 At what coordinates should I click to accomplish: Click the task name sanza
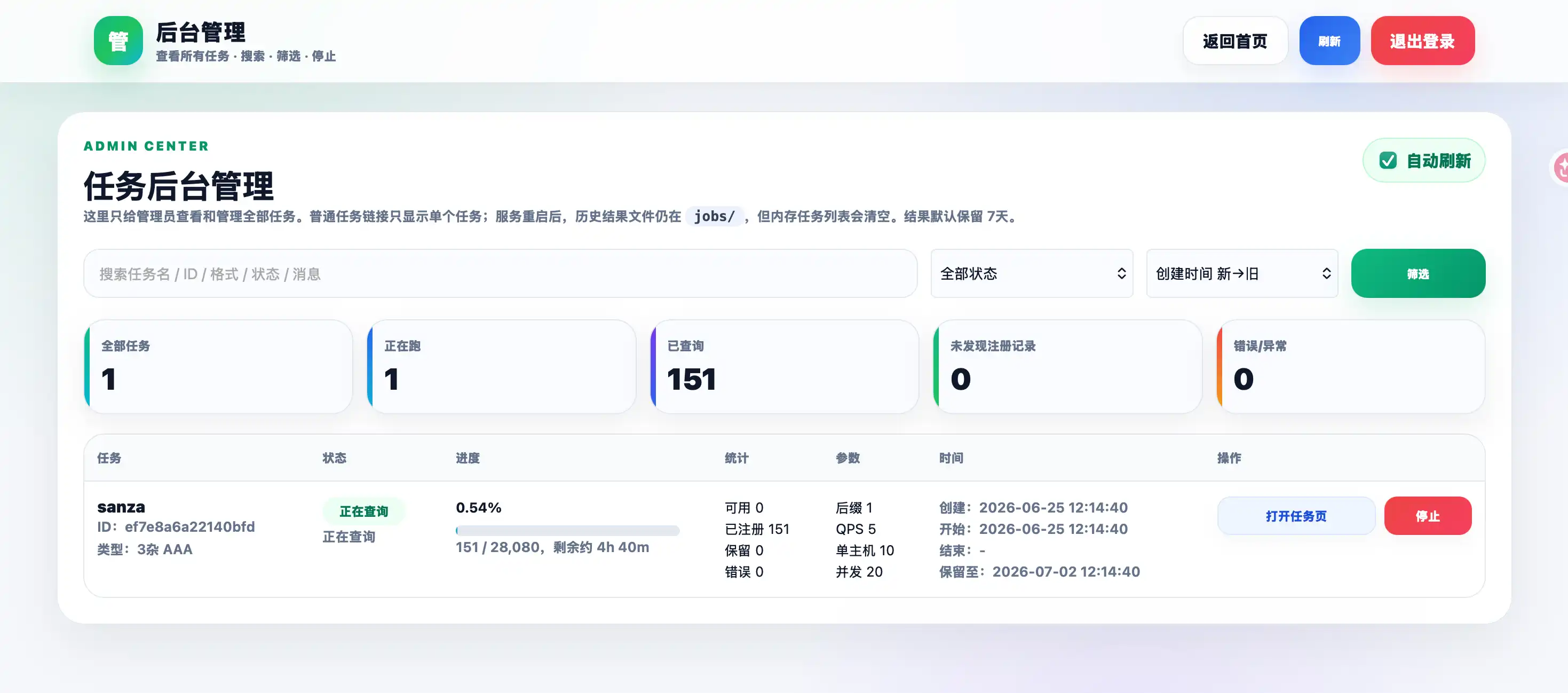click(x=121, y=507)
